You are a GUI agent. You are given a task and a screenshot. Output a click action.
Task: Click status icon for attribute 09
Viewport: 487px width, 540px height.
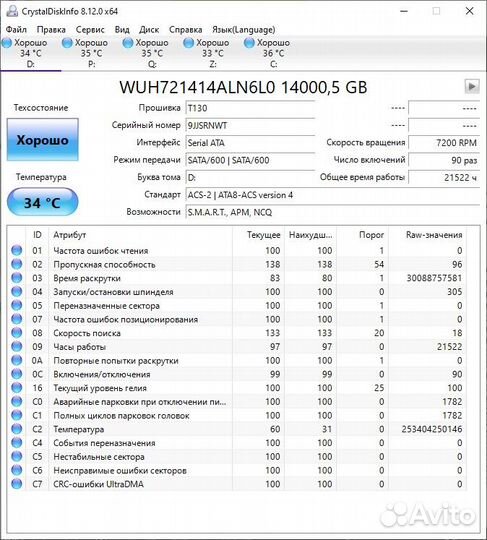[16, 346]
